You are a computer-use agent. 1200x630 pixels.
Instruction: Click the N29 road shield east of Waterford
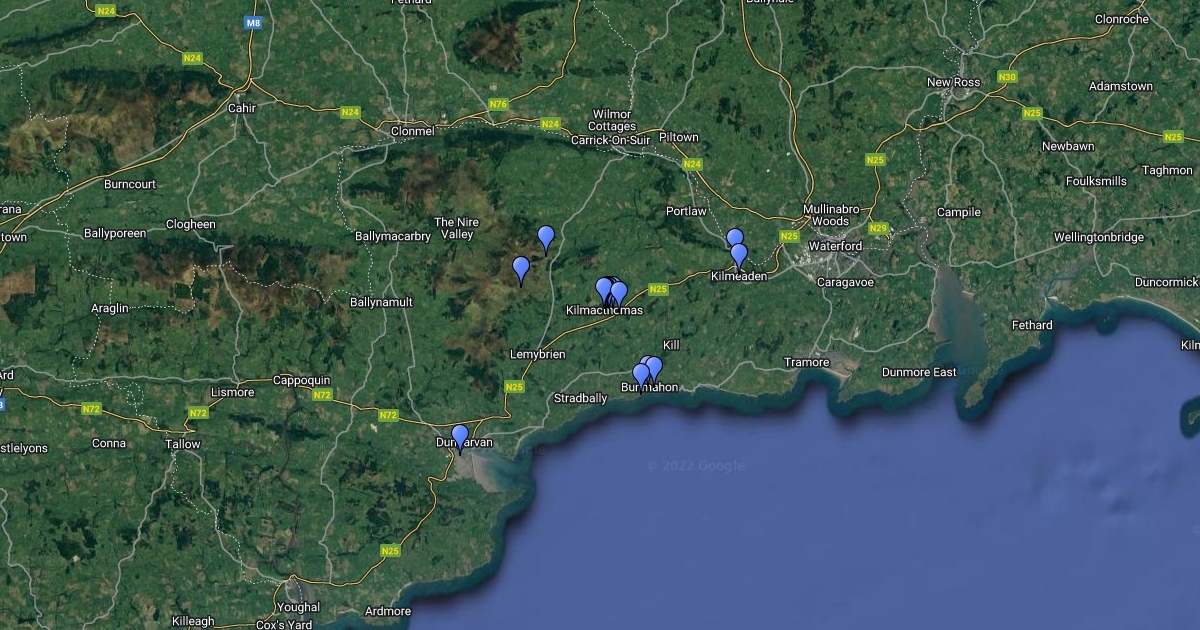click(x=878, y=228)
